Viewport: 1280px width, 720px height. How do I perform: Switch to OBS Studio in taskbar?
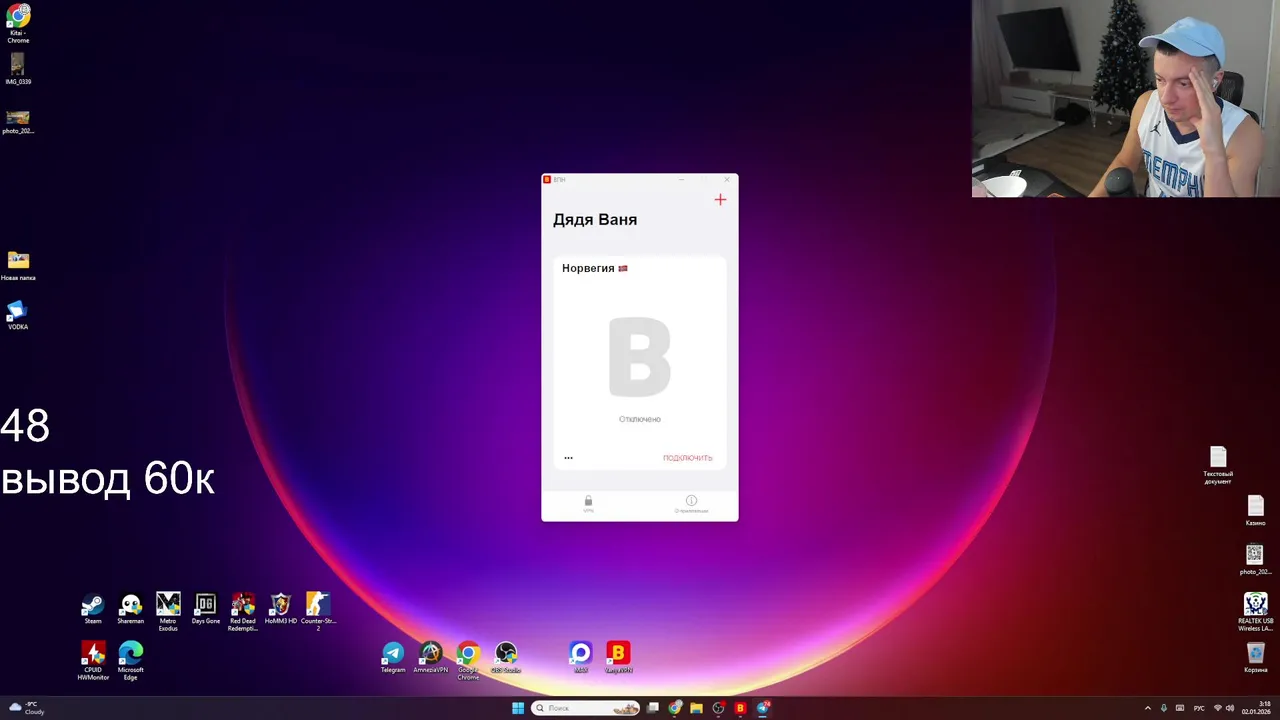point(718,708)
